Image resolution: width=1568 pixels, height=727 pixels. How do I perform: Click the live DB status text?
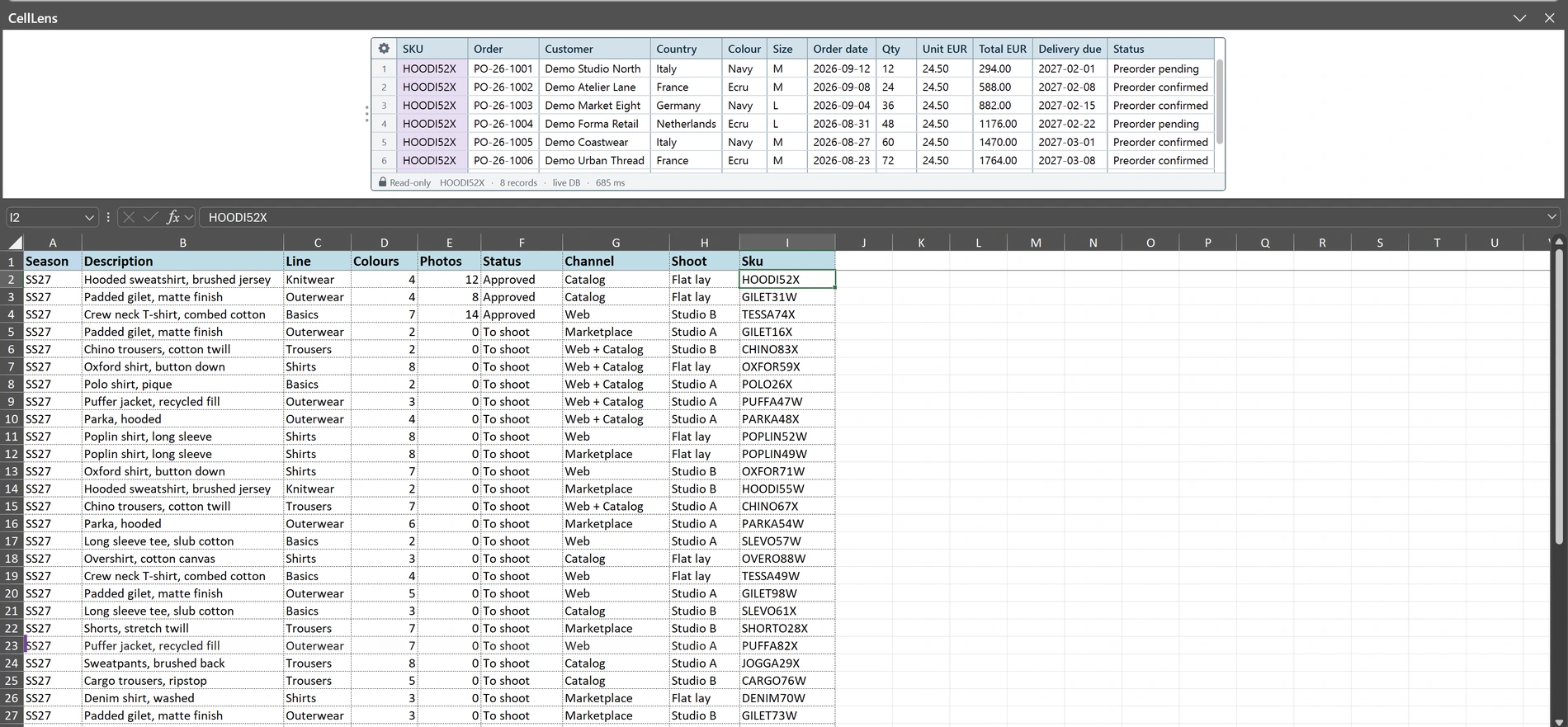(x=566, y=183)
